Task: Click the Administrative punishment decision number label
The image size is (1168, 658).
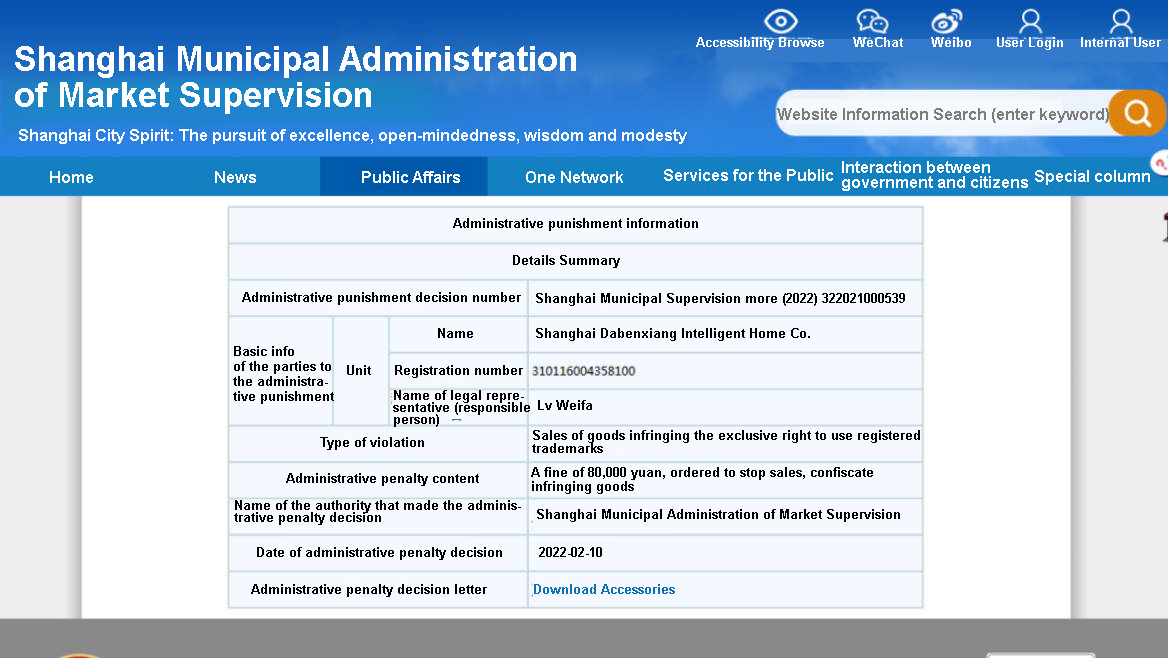Action: [x=381, y=298]
